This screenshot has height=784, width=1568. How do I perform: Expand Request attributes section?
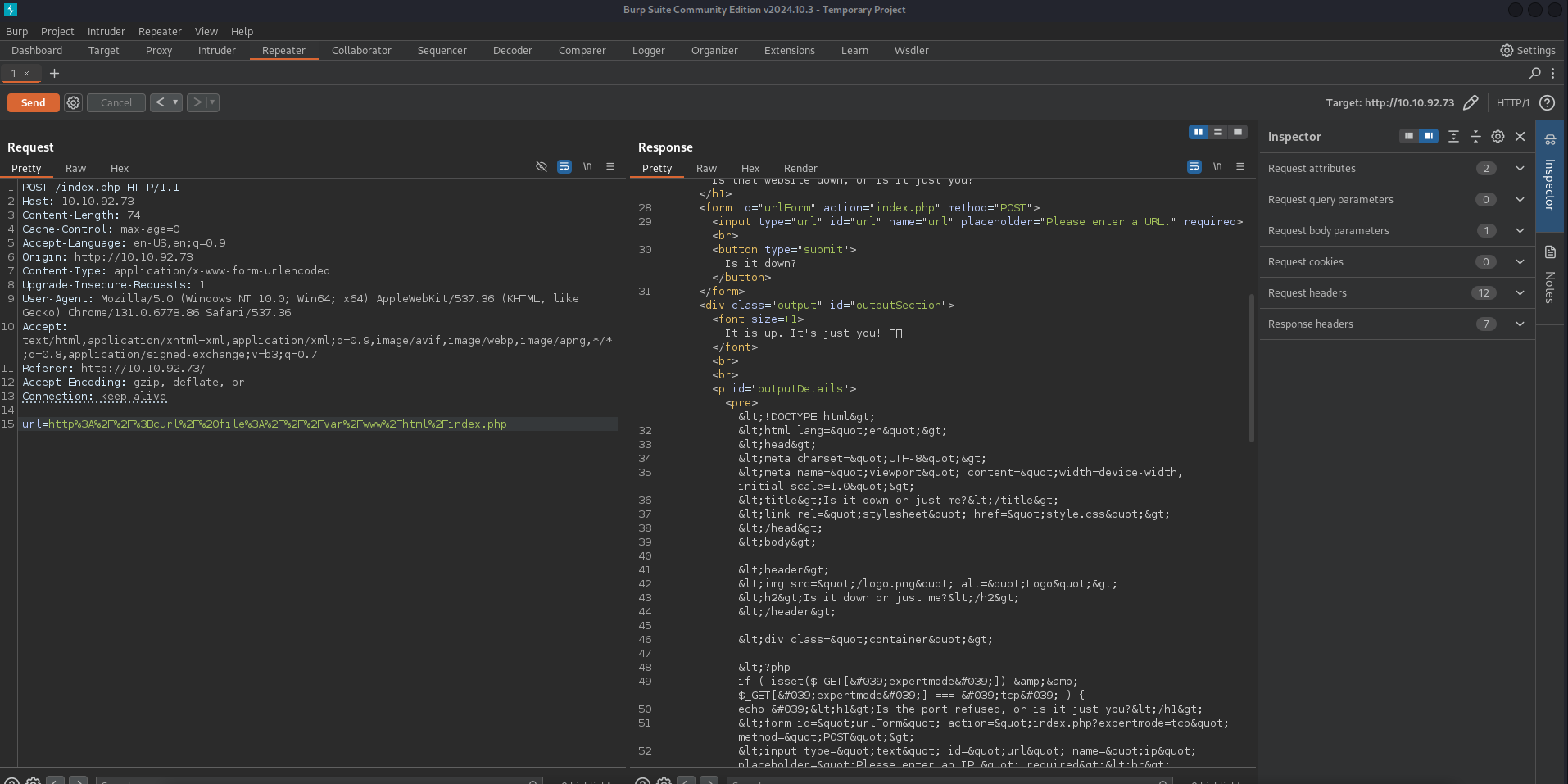1397,168
